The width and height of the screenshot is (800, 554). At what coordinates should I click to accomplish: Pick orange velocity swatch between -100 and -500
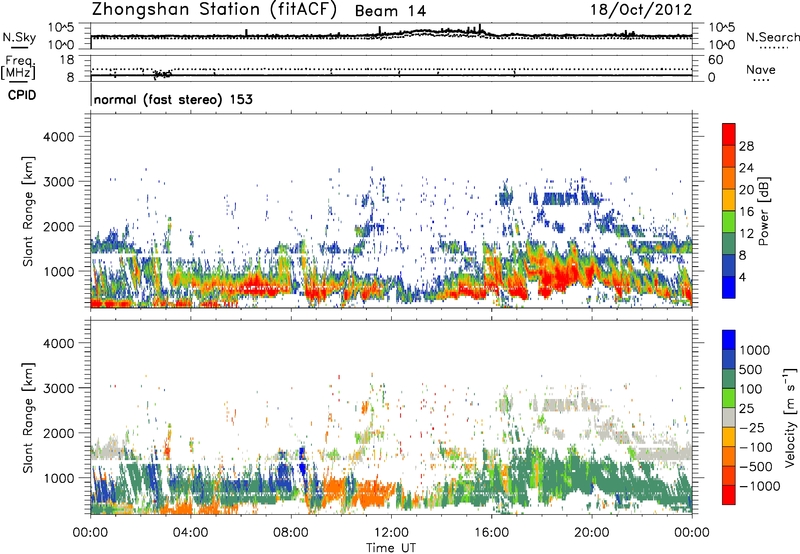click(x=729, y=457)
